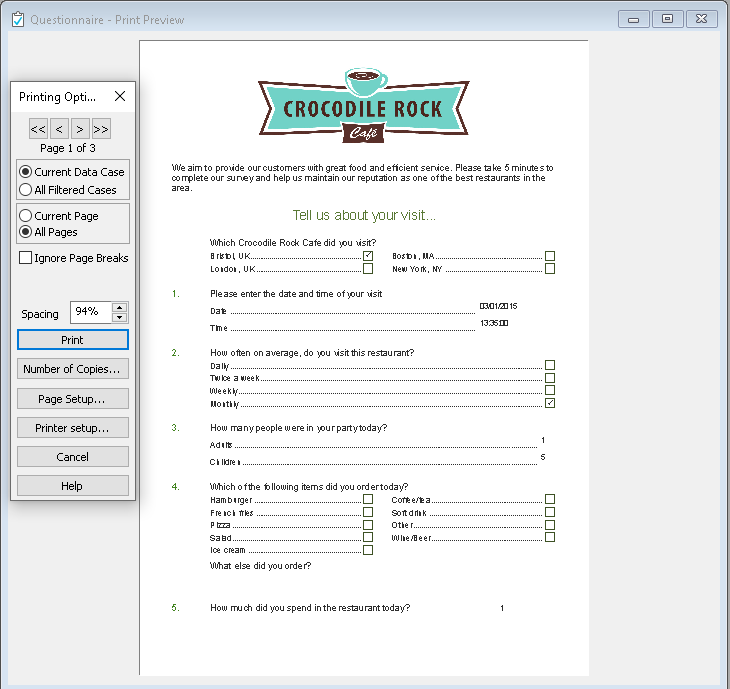This screenshot has width=730, height=689.
Task: Click the Ice cream checkbox
Action: (368, 550)
